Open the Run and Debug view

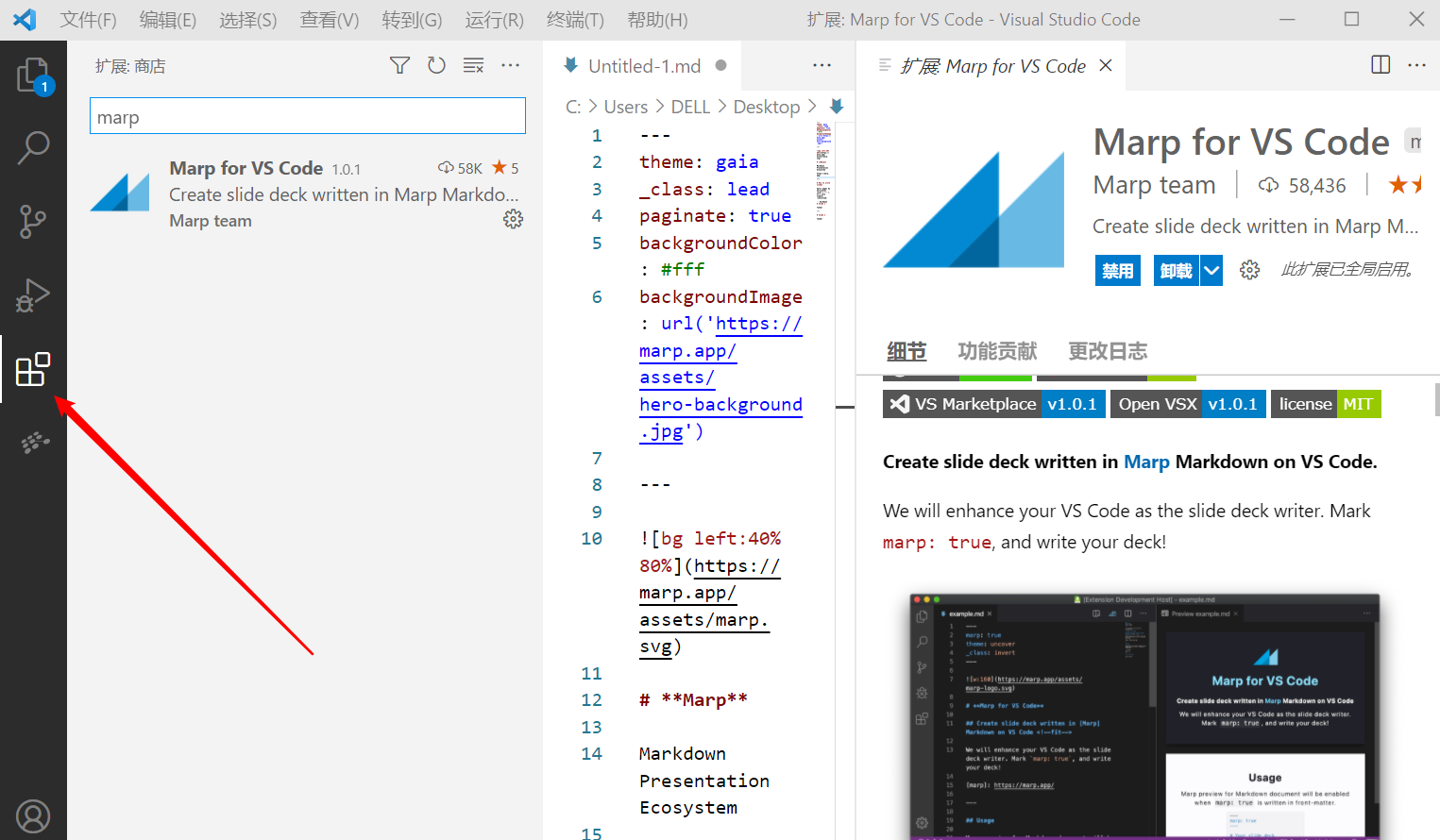click(33, 295)
